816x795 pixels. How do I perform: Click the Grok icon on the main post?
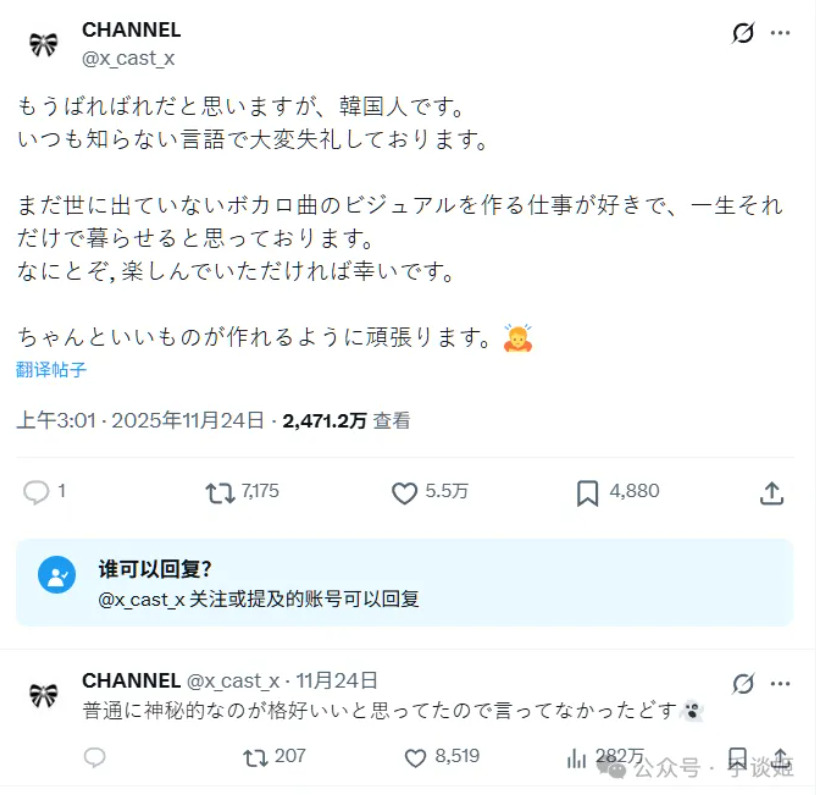click(743, 34)
